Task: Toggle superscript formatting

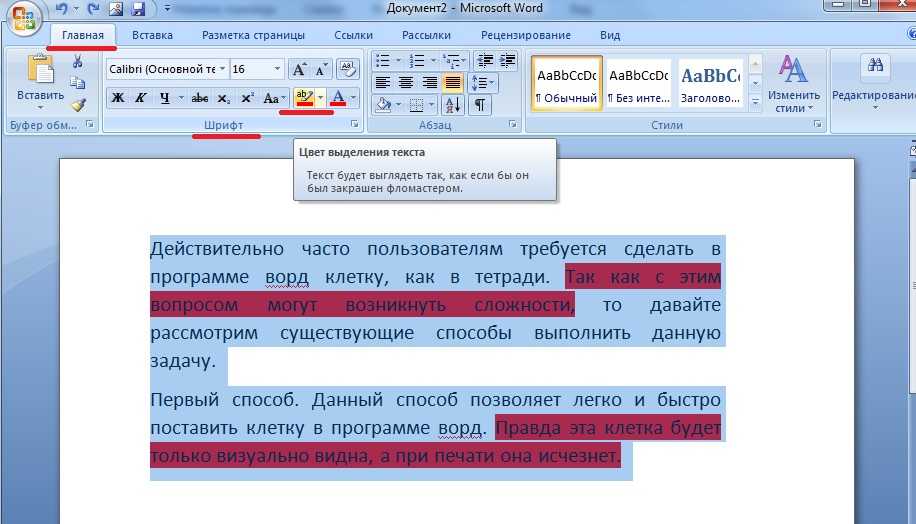Action: (247, 98)
